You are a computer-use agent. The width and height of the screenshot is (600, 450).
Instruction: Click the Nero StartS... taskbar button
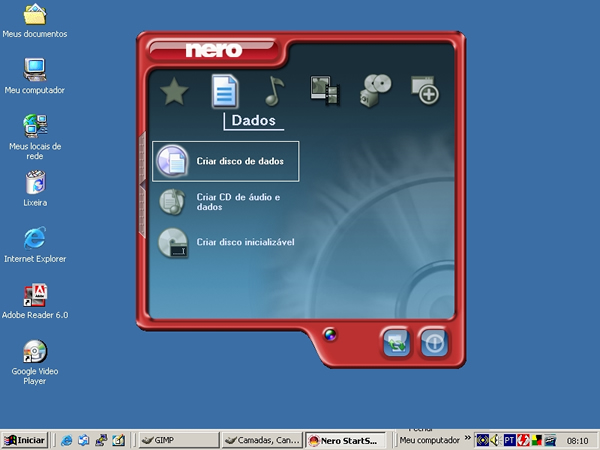(346, 440)
